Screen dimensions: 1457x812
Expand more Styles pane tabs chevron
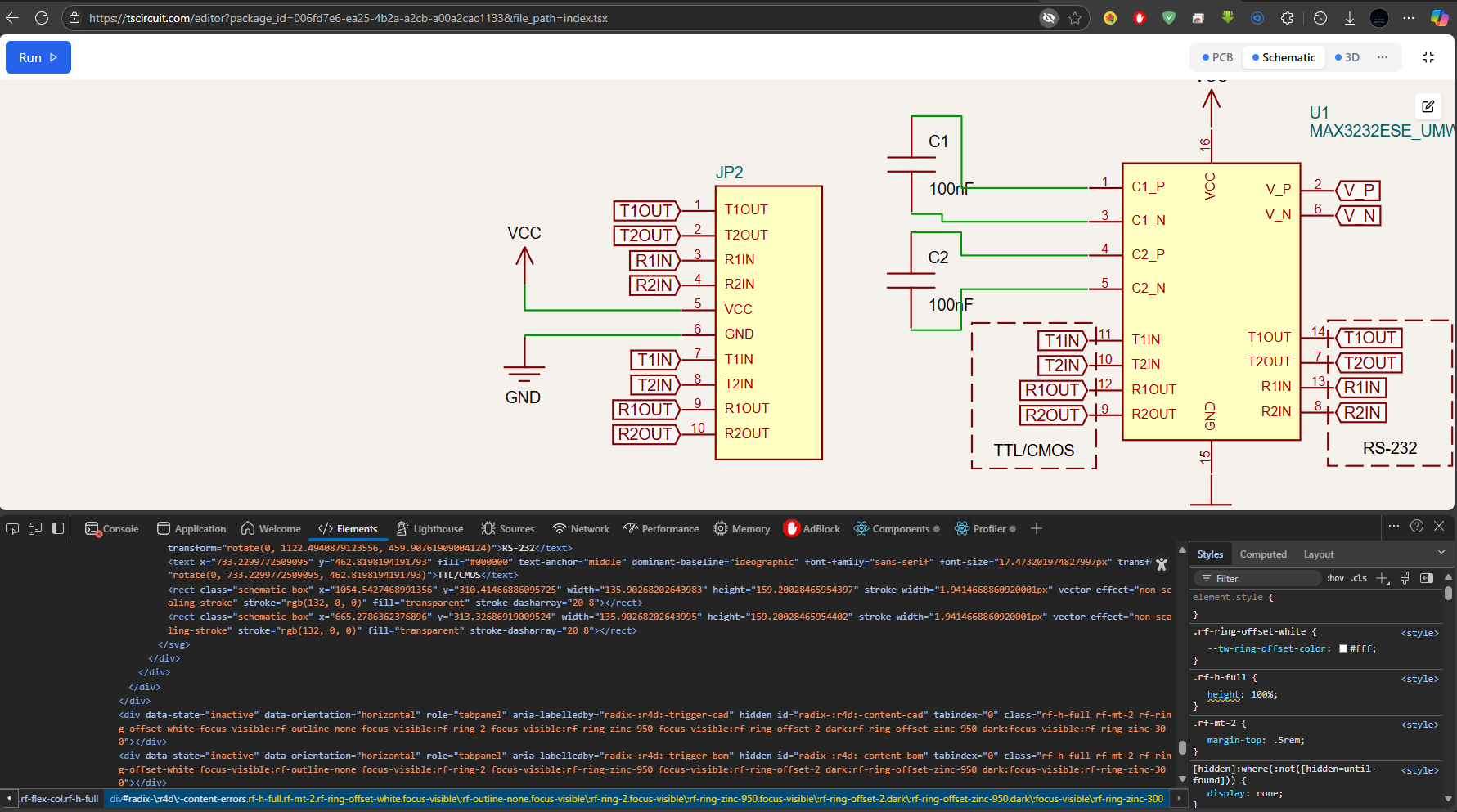(1441, 553)
